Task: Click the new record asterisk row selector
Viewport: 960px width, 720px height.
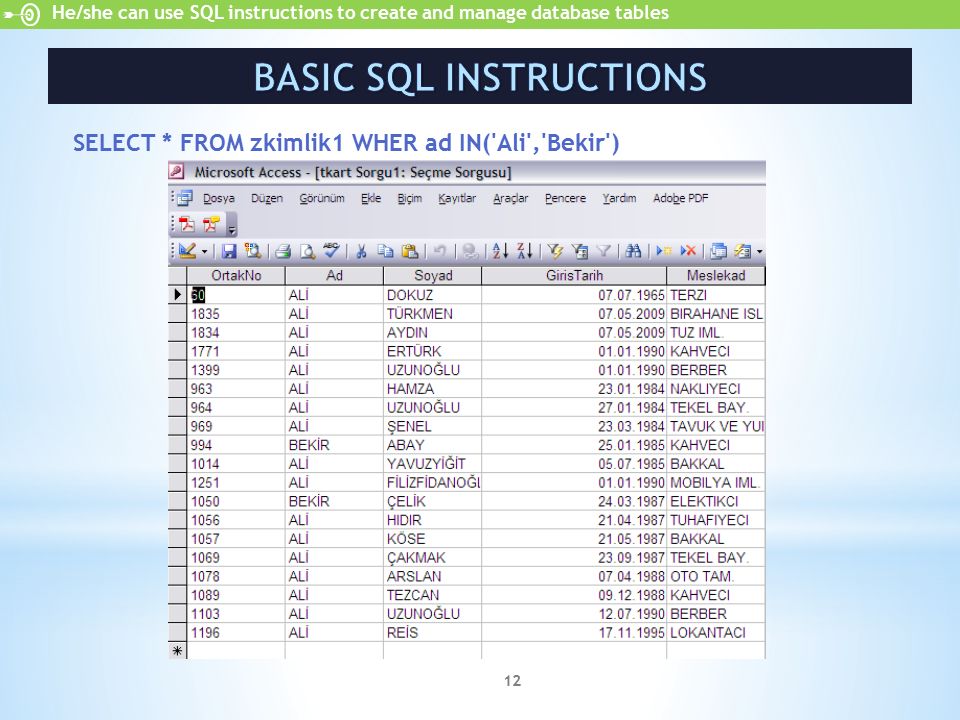Action: coord(178,651)
